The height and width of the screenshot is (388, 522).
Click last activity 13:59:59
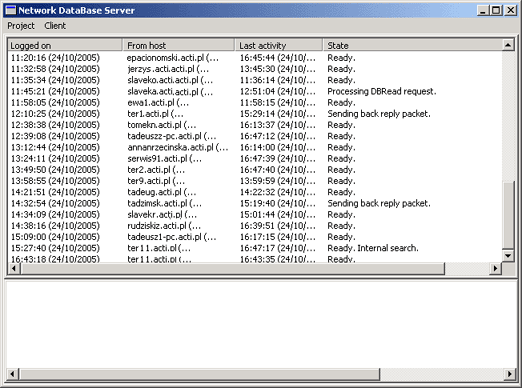point(277,181)
